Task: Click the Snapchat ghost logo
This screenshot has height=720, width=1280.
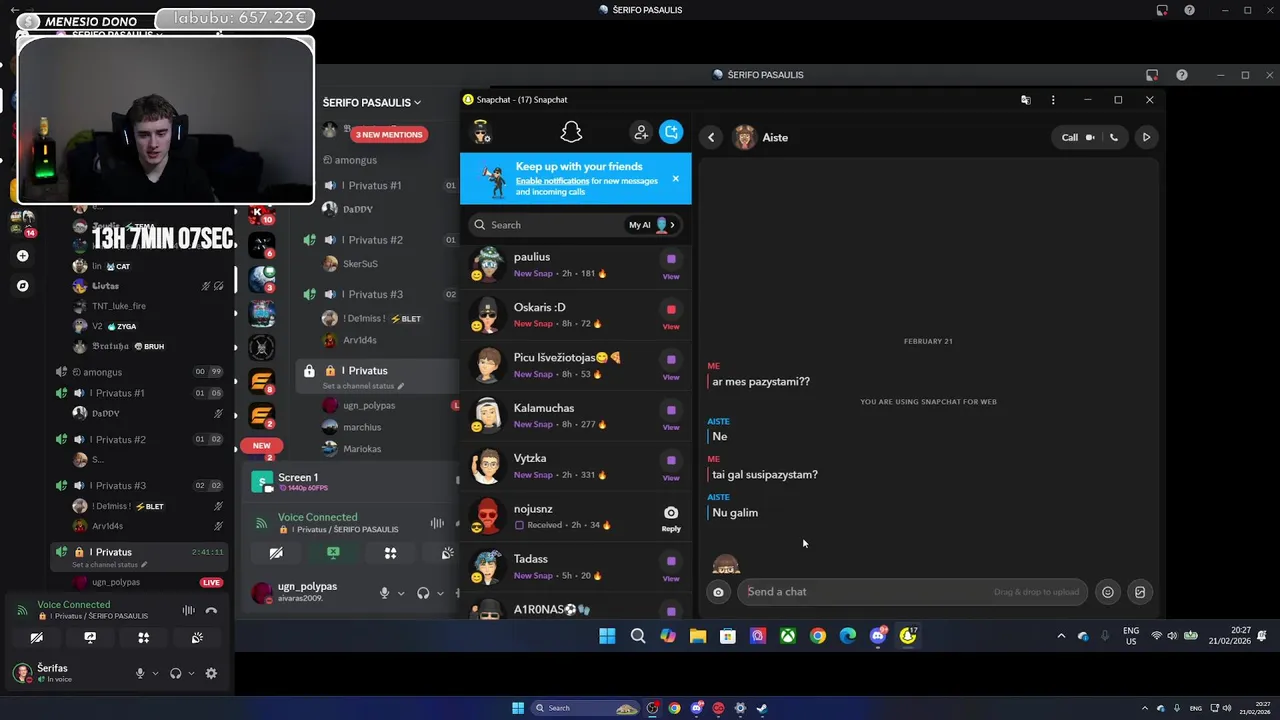Action: [x=571, y=132]
